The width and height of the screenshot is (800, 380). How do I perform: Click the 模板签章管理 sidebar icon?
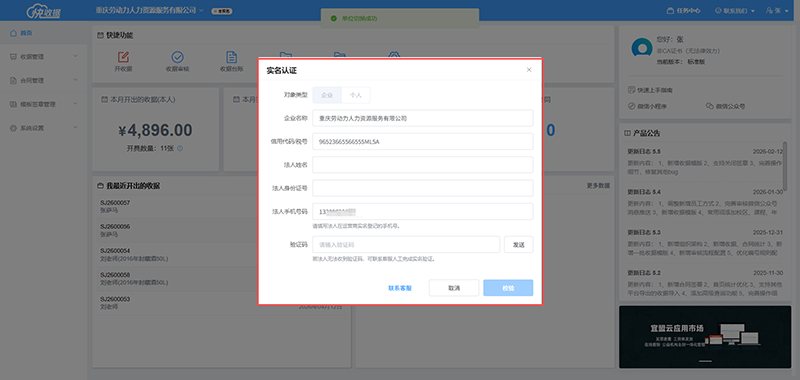click(13, 104)
